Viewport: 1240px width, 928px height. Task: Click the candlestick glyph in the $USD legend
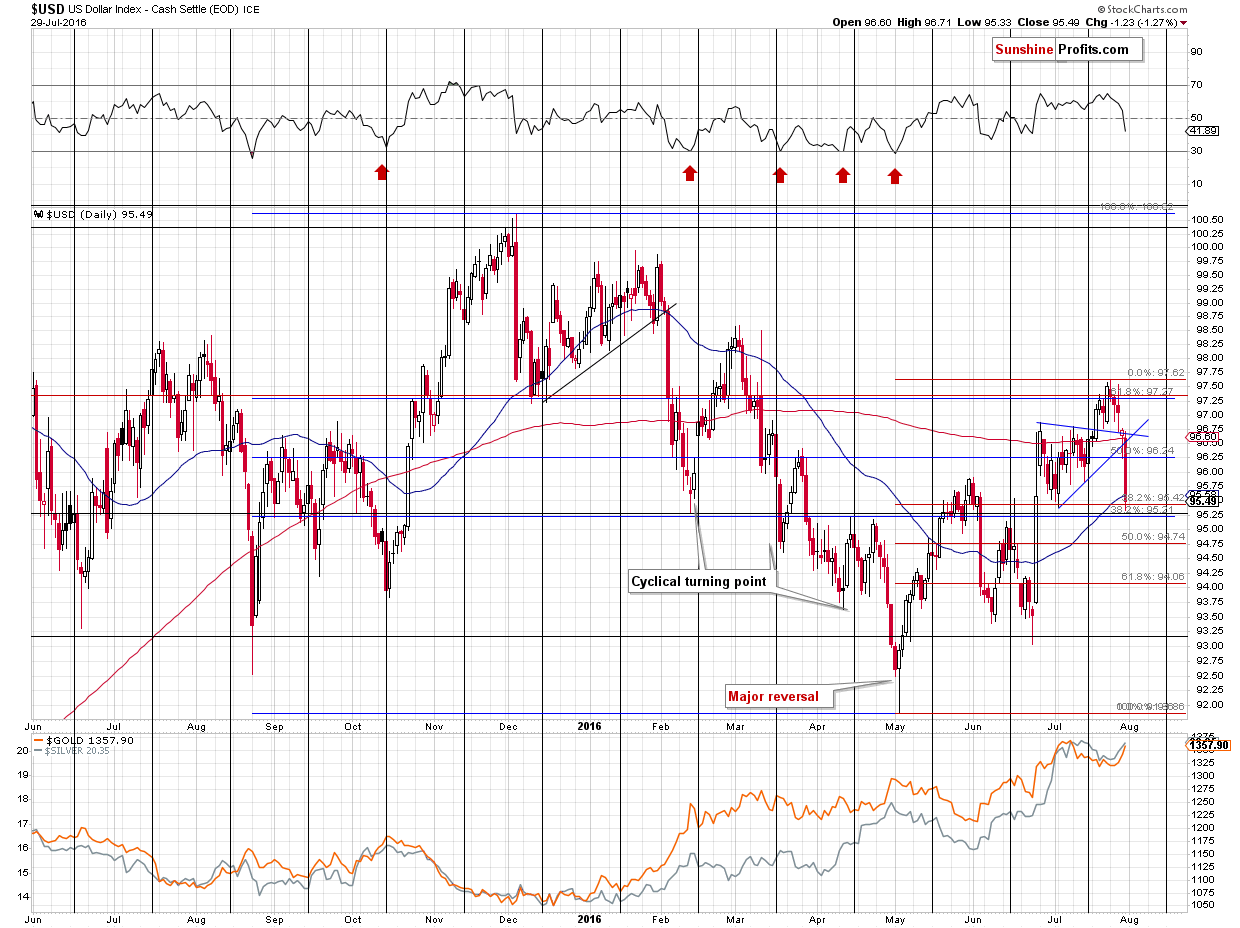click(38, 214)
